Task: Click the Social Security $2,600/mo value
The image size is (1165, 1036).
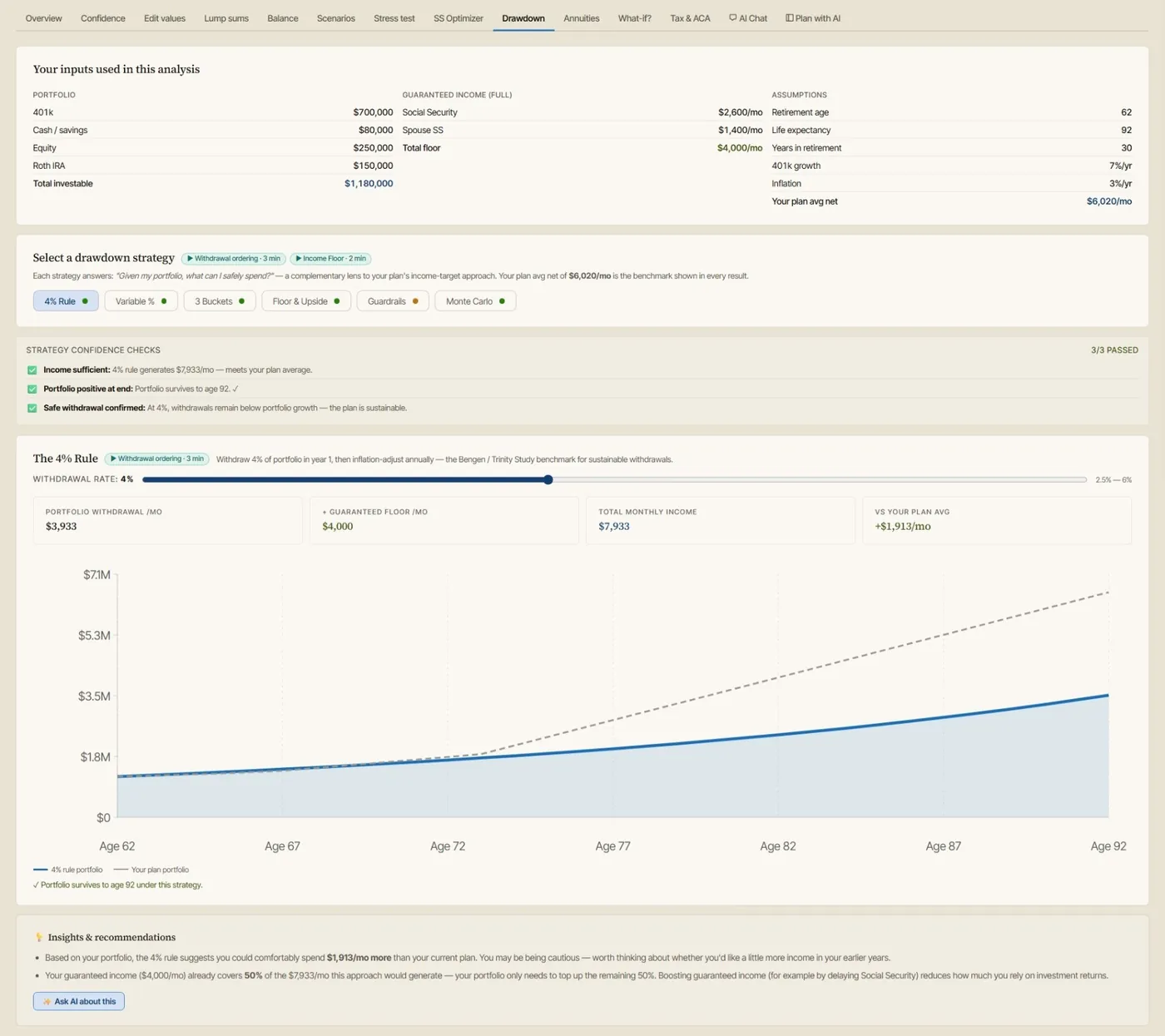Action: pyautogui.click(x=740, y=112)
